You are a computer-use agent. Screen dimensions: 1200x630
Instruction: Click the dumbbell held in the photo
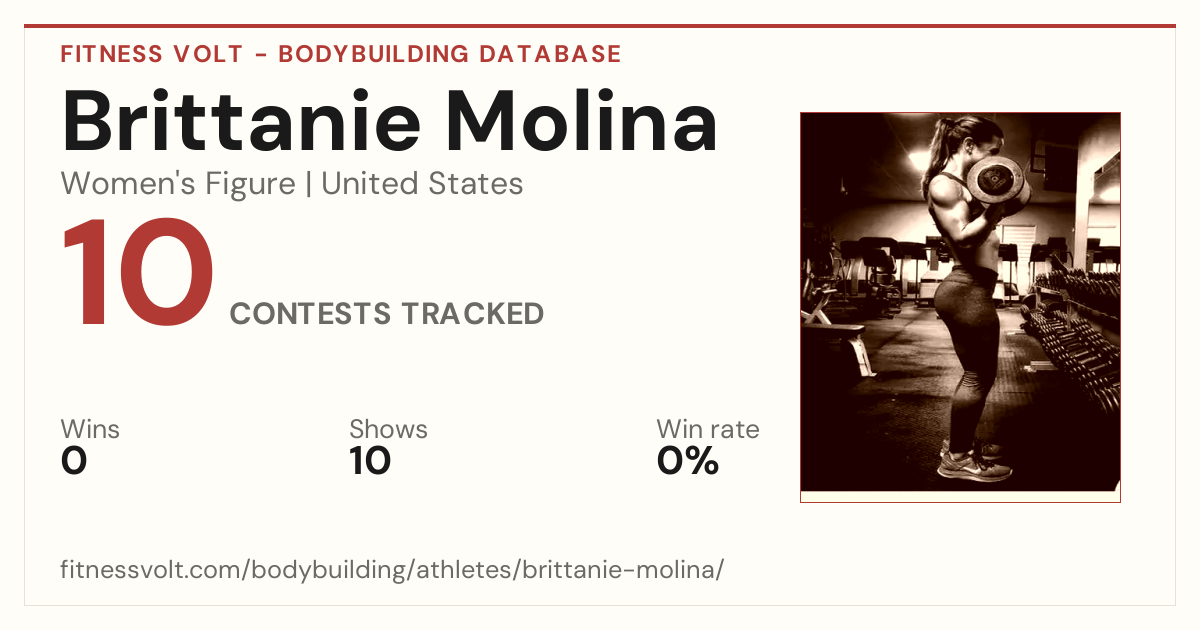click(996, 181)
